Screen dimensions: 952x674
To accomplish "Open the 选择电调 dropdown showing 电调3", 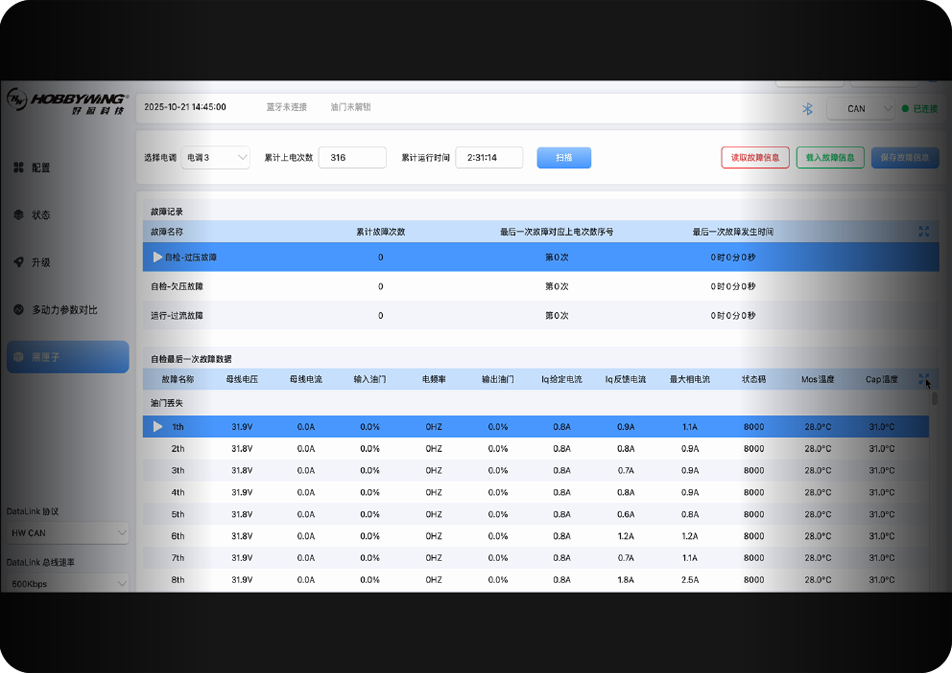I will 219,157.
